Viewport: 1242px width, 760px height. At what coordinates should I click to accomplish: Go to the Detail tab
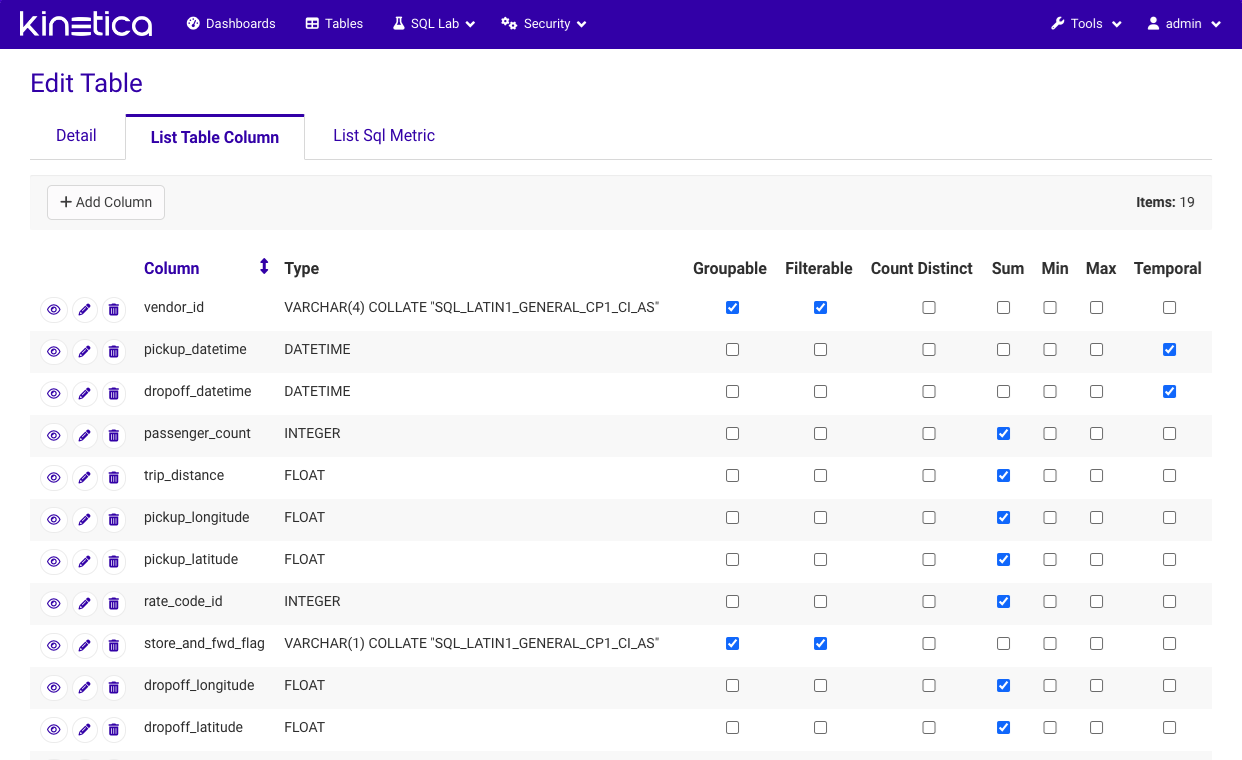point(76,136)
